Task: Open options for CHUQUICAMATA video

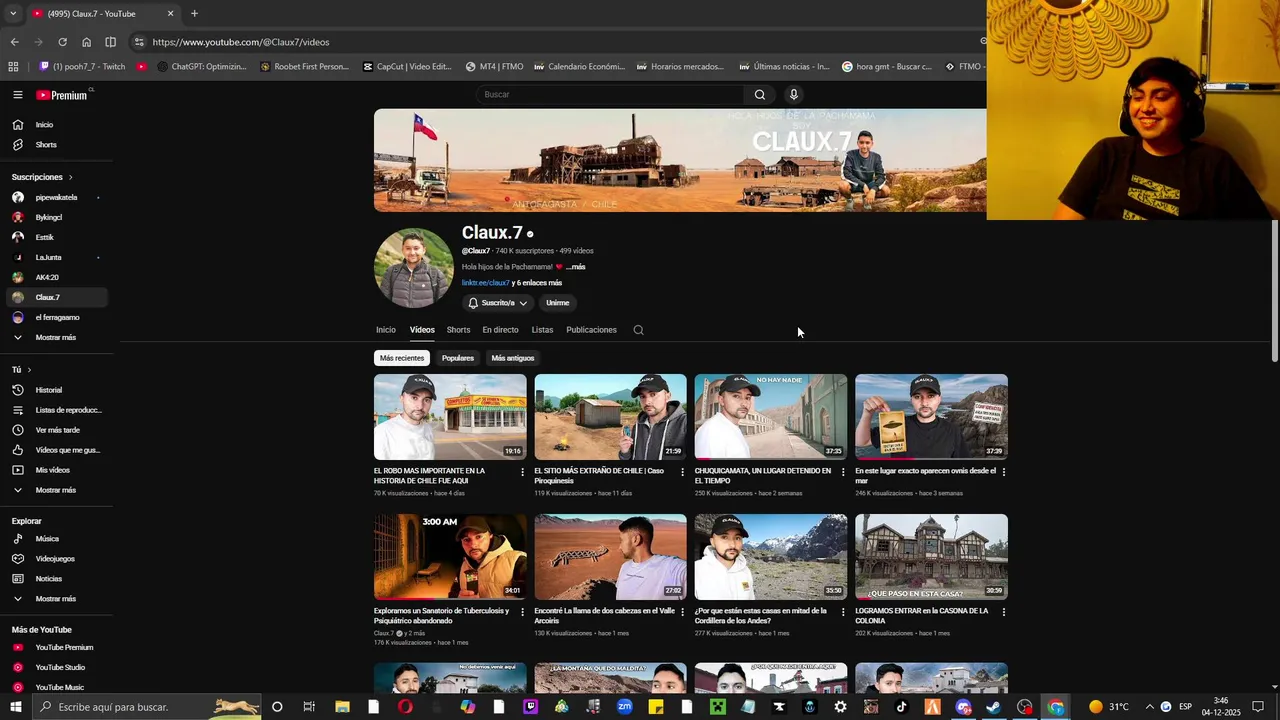Action: pos(843,472)
